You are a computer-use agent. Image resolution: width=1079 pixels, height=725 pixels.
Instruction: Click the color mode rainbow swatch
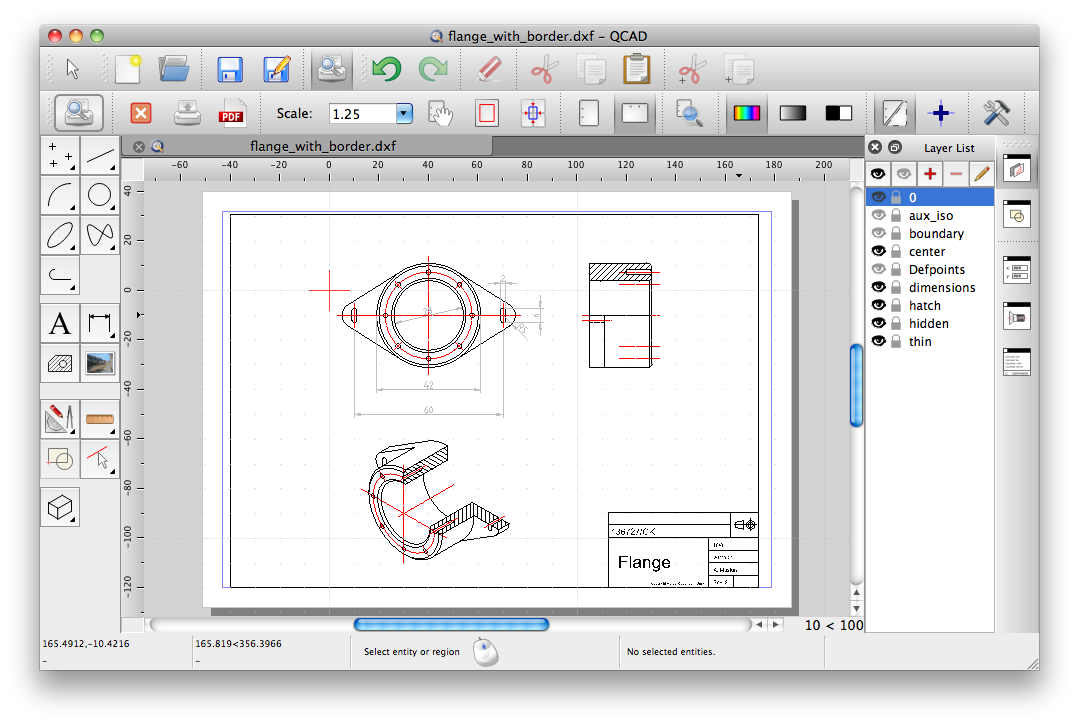click(747, 114)
